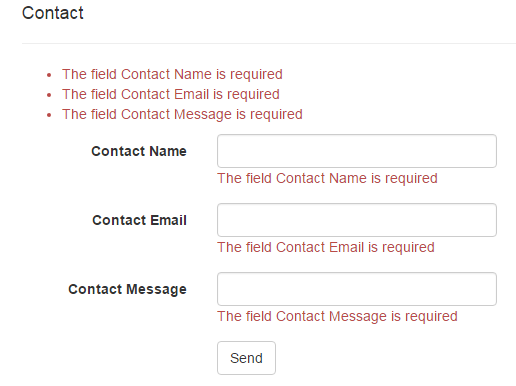Focus the Contact Email input field
Image resolution: width=516 pixels, height=386 pixels.
pyautogui.click(x=357, y=220)
